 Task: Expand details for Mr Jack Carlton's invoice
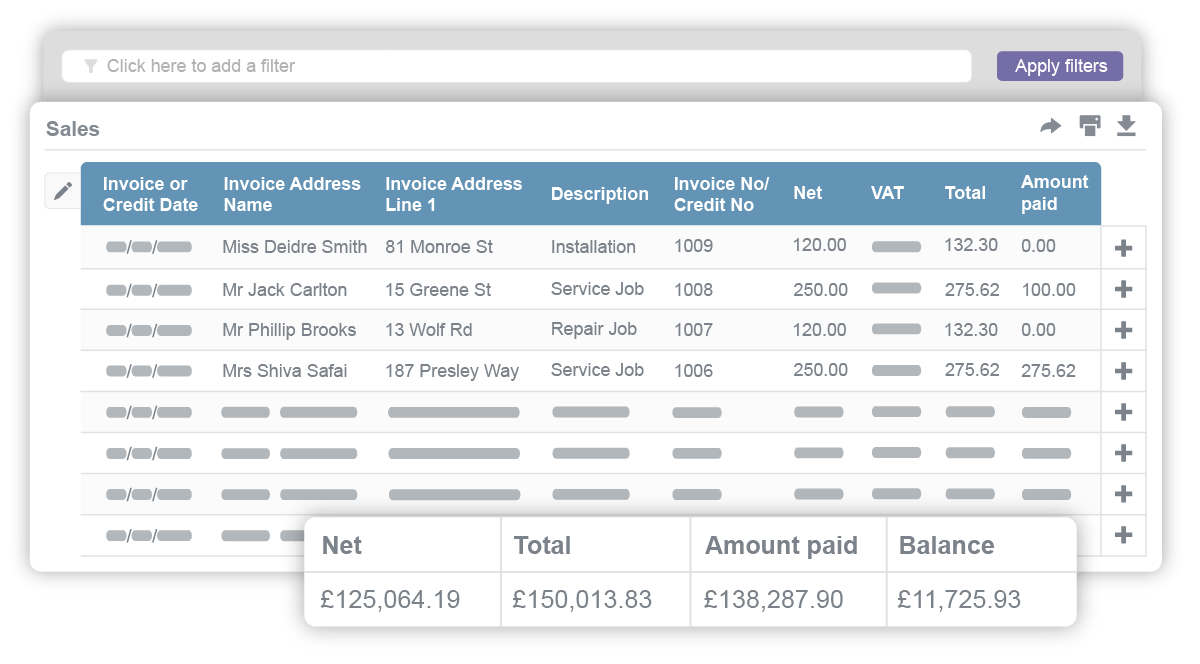pyautogui.click(x=1123, y=288)
